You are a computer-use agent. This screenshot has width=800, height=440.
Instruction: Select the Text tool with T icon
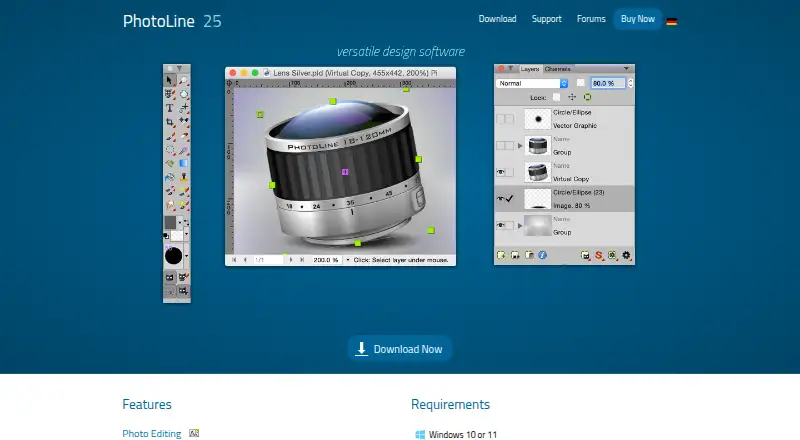click(170, 108)
